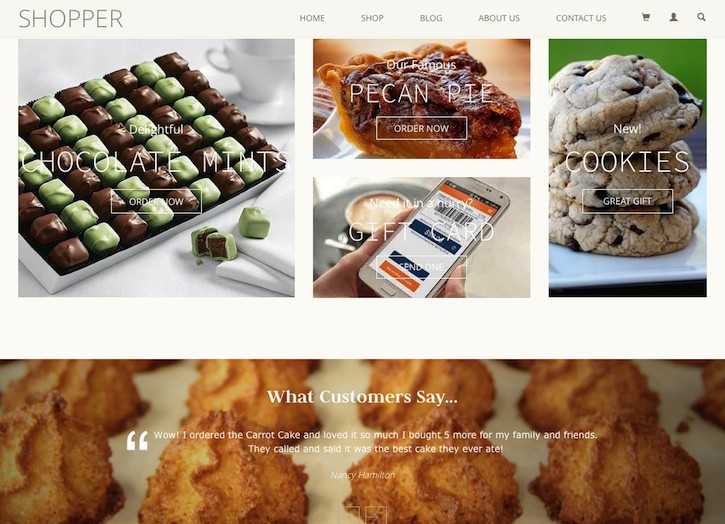Click ORDER NOW on Pecan Pie
Screen dimensions: 725x524
421,129
